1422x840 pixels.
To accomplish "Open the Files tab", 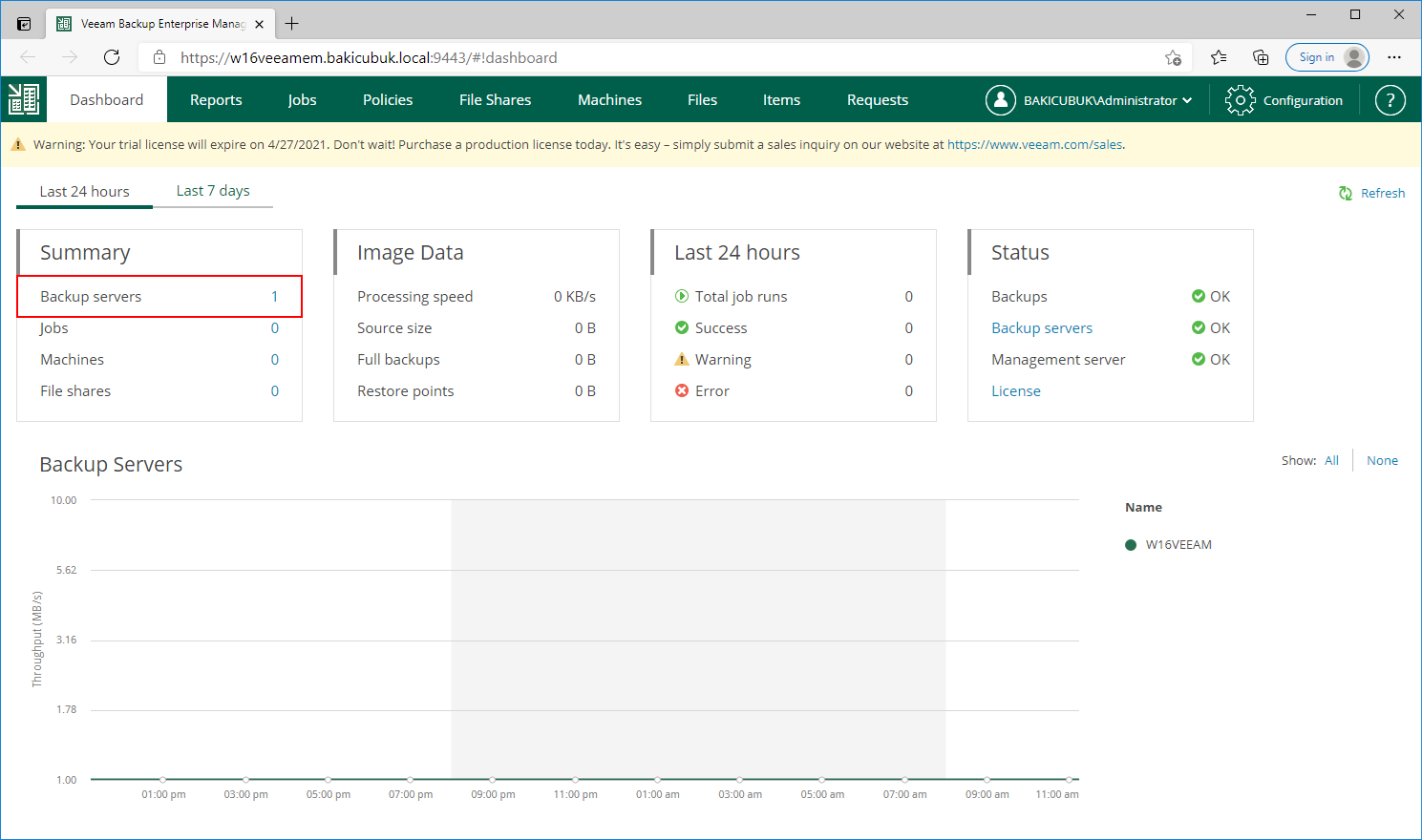I will pos(702,99).
